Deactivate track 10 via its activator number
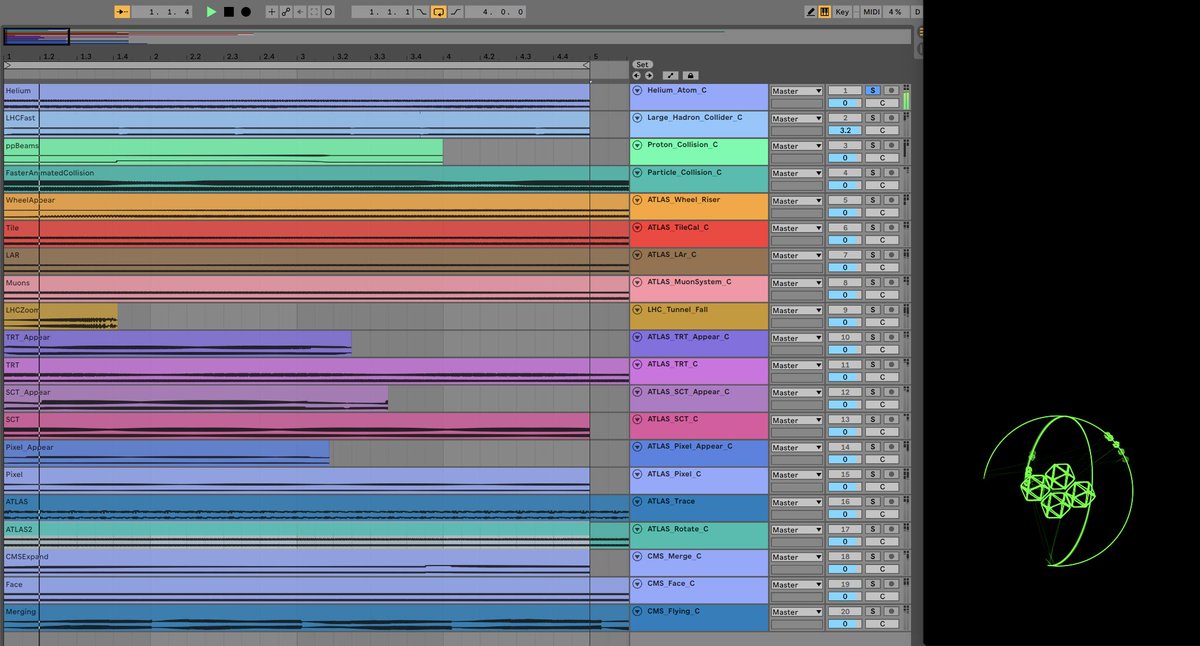Screen dimensions: 1200x646 tap(845, 338)
